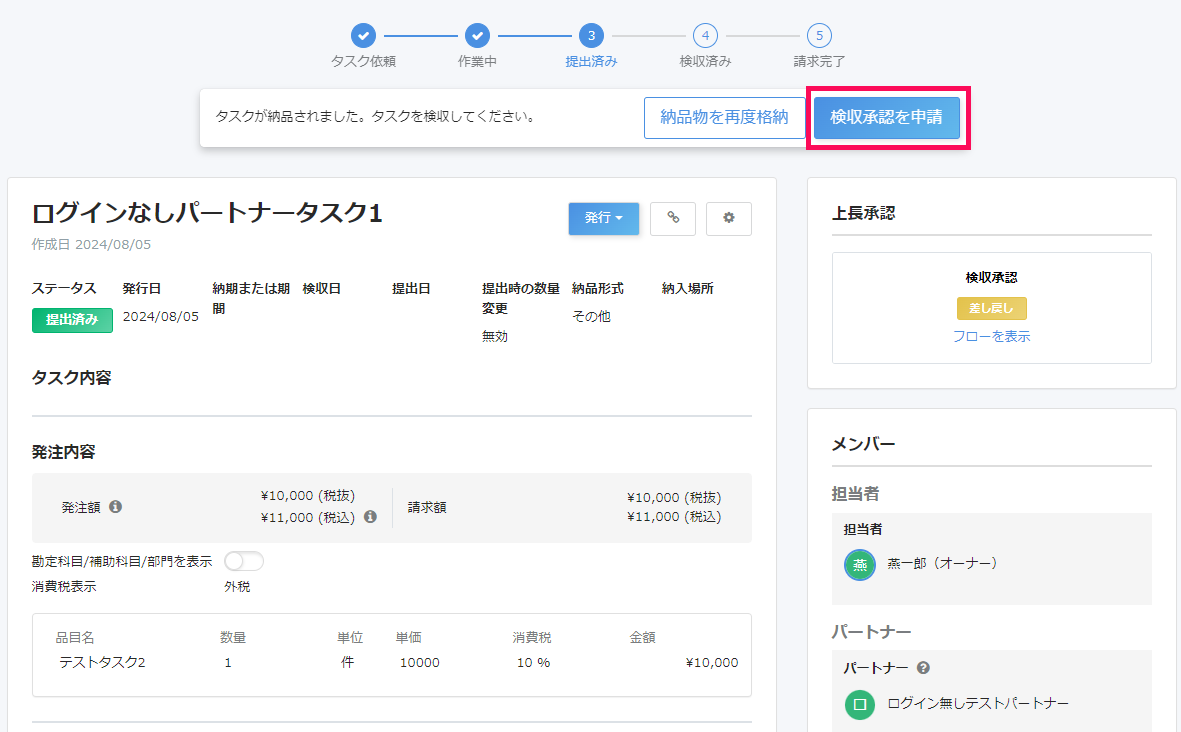This screenshot has width=1181, height=732.
Task: Click the テストタスク2 item name
Action: pyautogui.click(x=102, y=663)
